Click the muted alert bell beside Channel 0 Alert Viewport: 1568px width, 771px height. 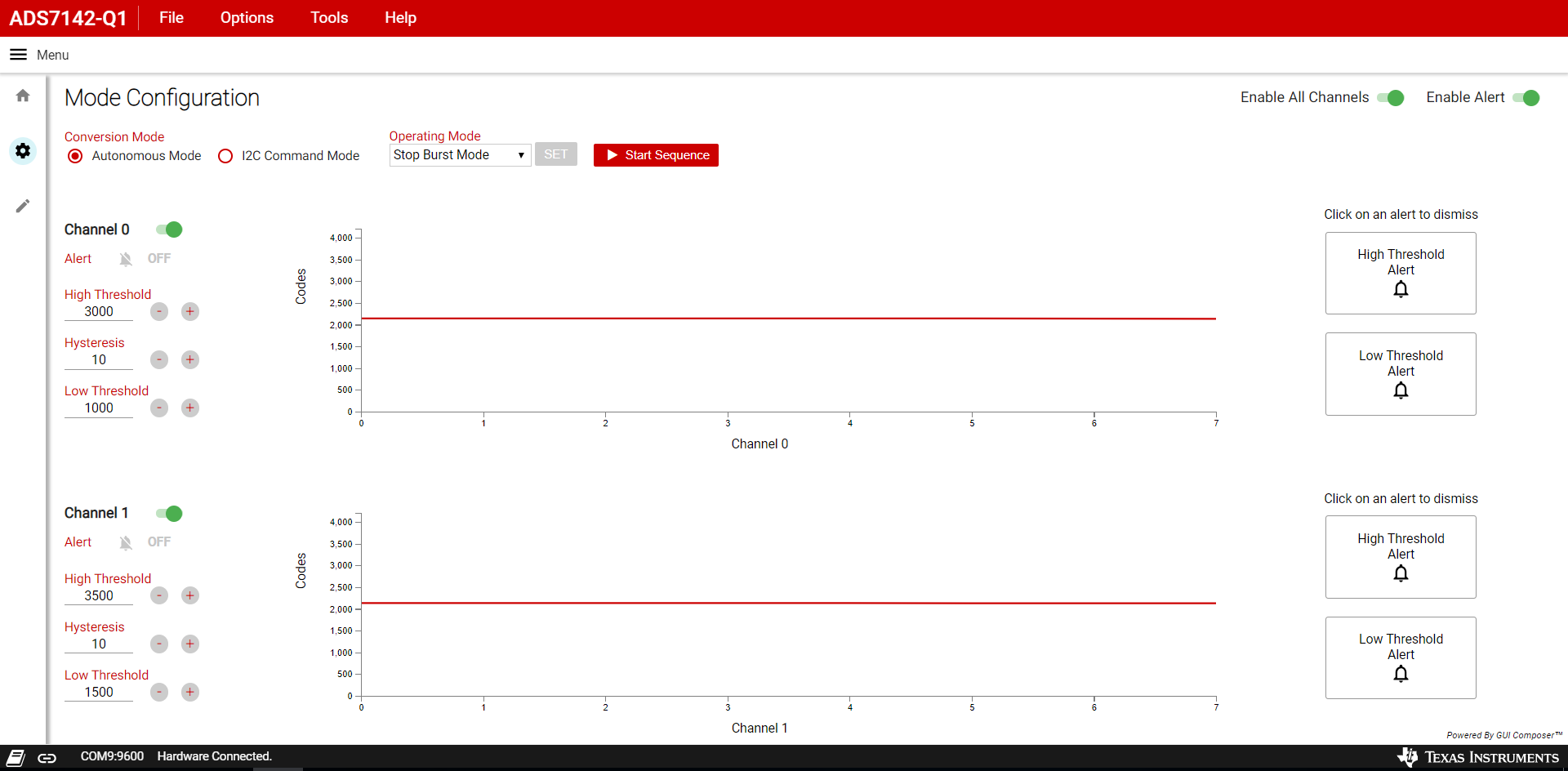click(x=126, y=258)
